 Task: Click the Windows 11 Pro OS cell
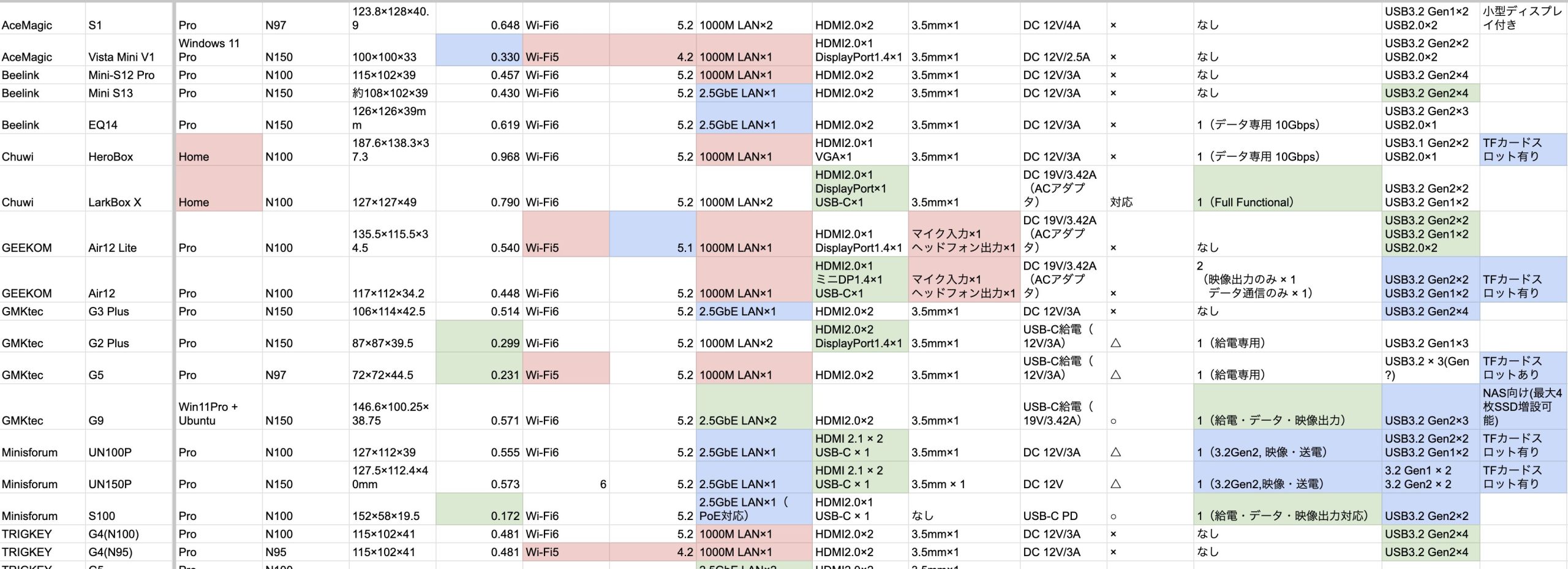(x=209, y=50)
